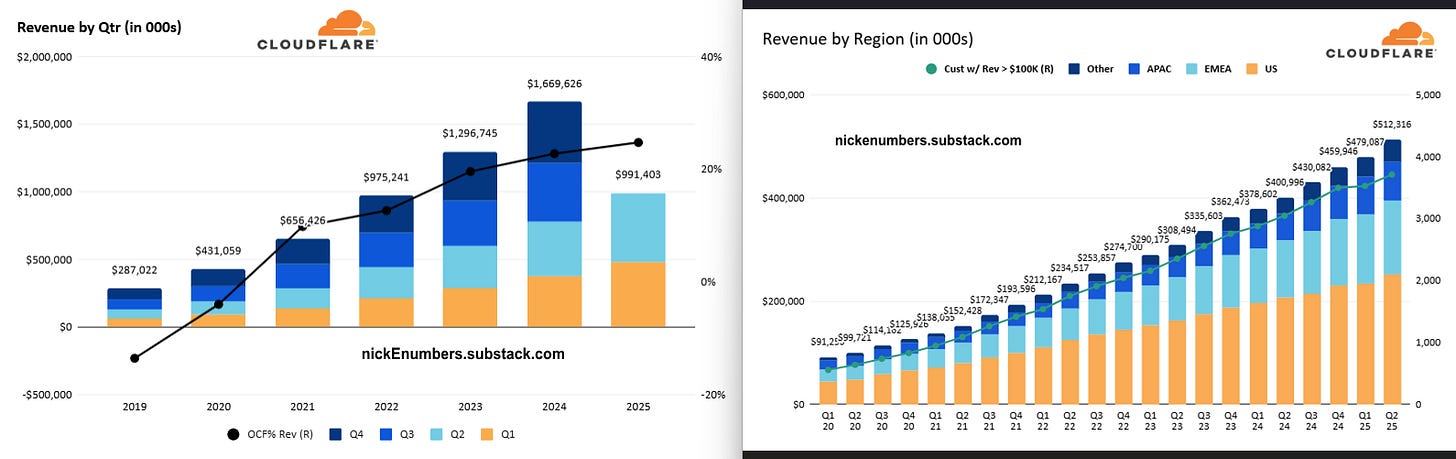The height and width of the screenshot is (459, 1456).
Task: Click the Cloudflare logo above the Revenue by Qtr chart
Action: [x=317, y=30]
